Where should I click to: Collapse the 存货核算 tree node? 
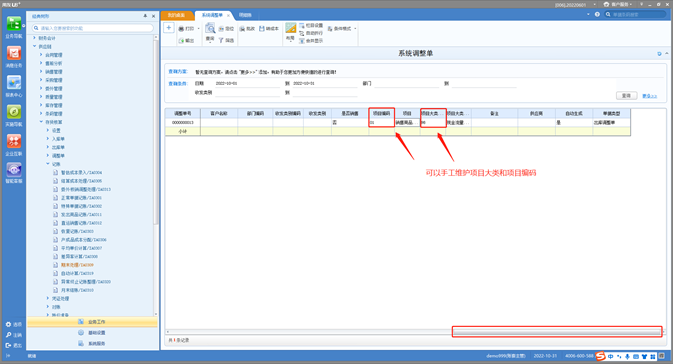tap(41, 121)
